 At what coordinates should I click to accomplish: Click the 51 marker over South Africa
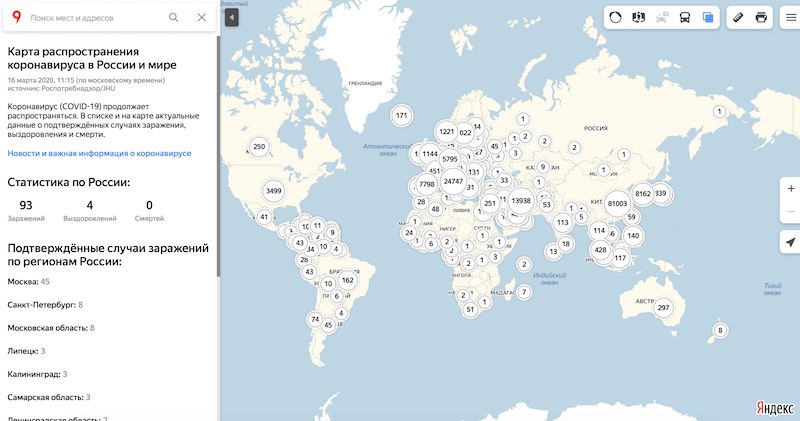pos(470,309)
